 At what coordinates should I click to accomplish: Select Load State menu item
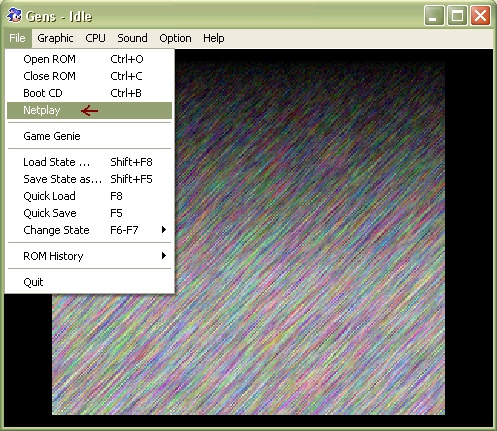click(89, 162)
